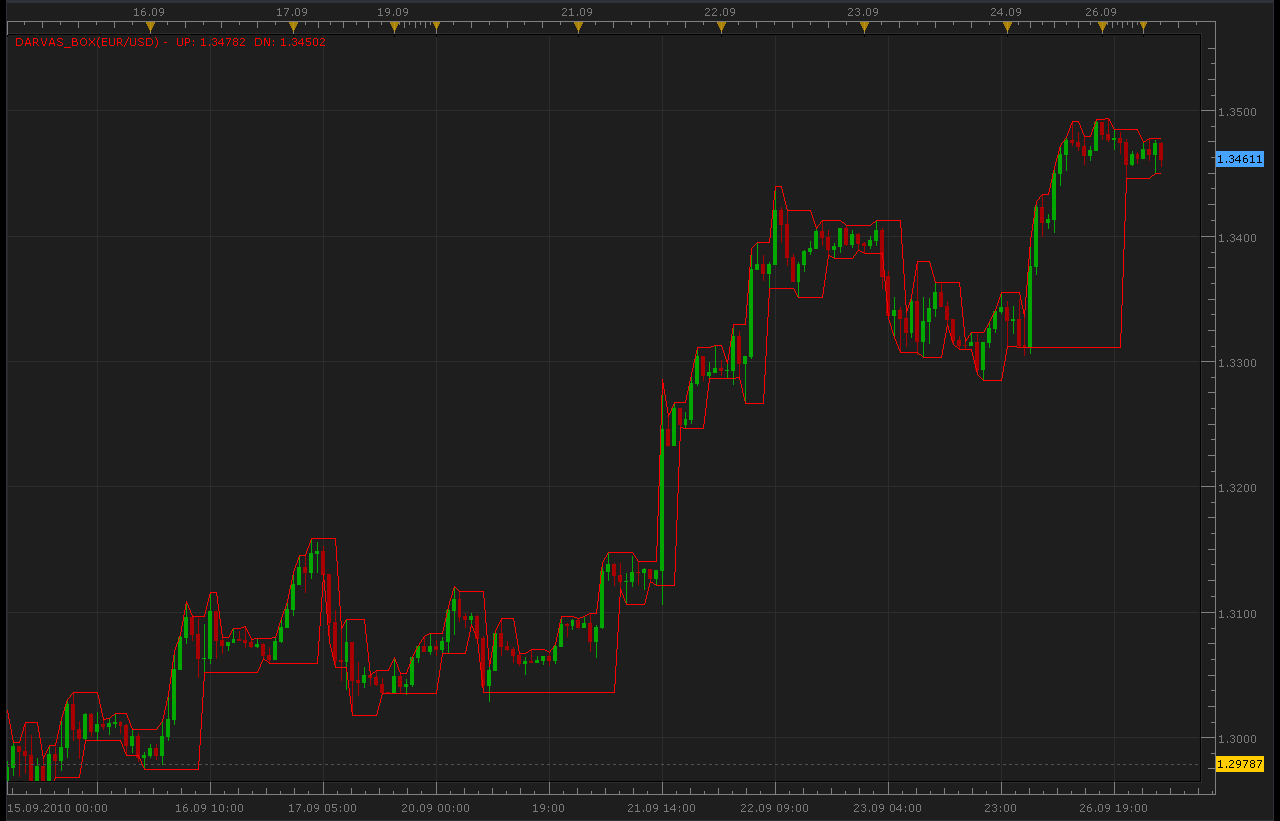Click the 21.09 14:00 time axis label
Image resolution: width=1280 pixels, height=821 pixels.
coord(661,808)
